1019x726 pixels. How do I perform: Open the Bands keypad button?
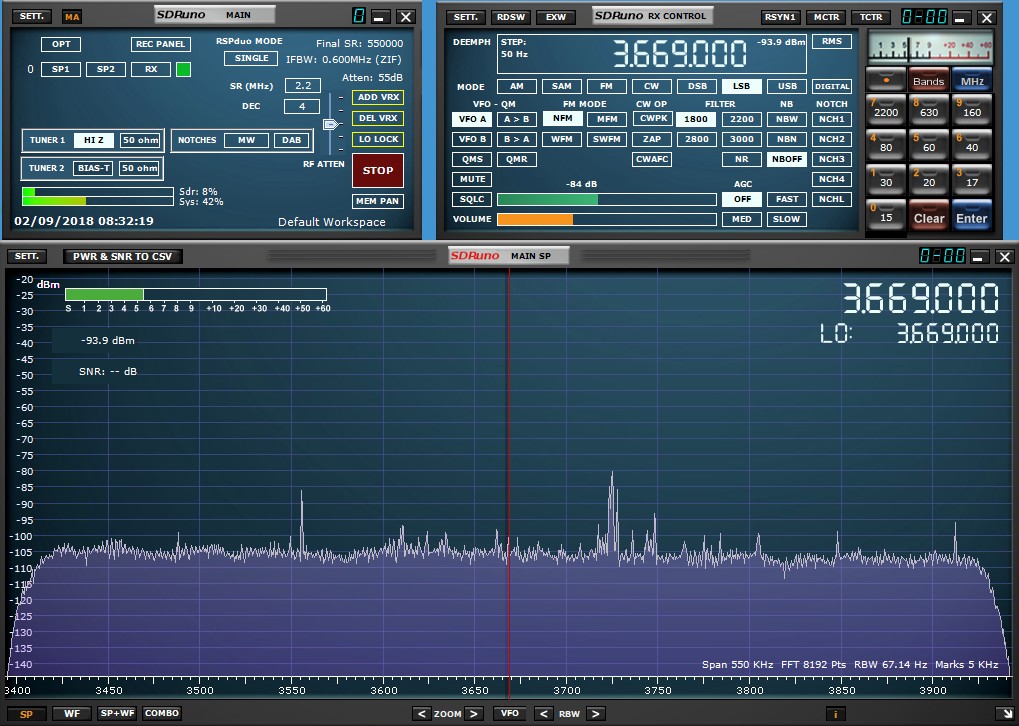tap(929, 80)
